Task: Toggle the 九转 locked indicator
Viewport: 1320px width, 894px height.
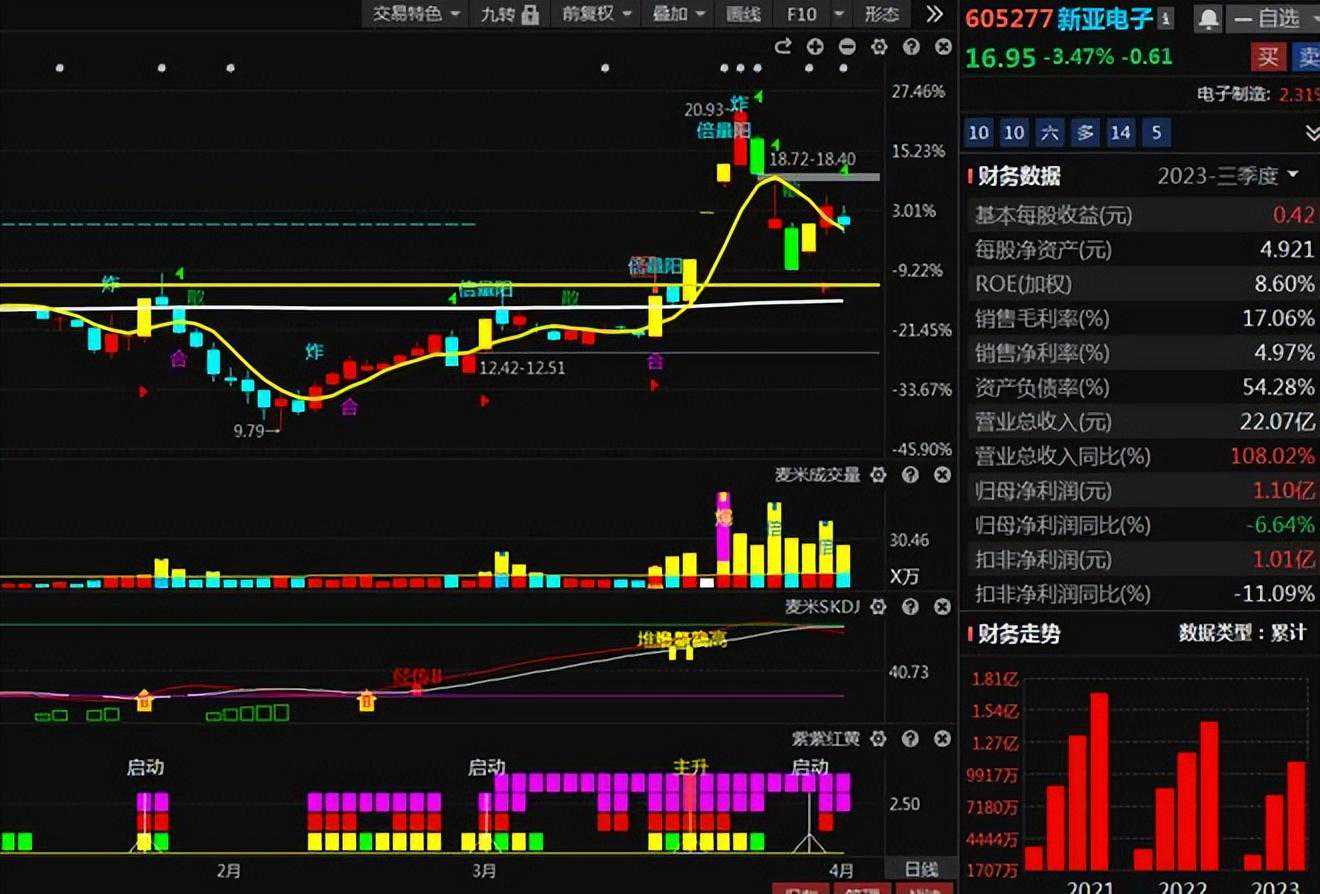Action: (510, 14)
